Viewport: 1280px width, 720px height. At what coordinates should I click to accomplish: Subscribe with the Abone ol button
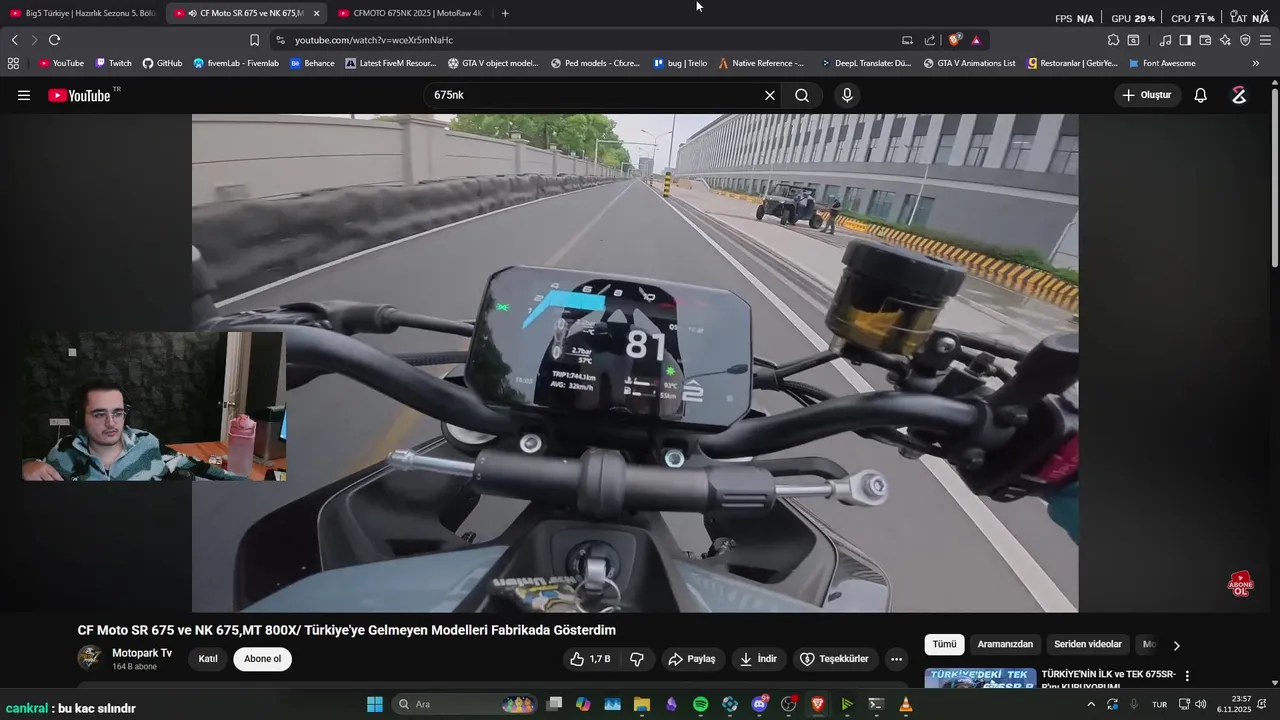tap(263, 659)
